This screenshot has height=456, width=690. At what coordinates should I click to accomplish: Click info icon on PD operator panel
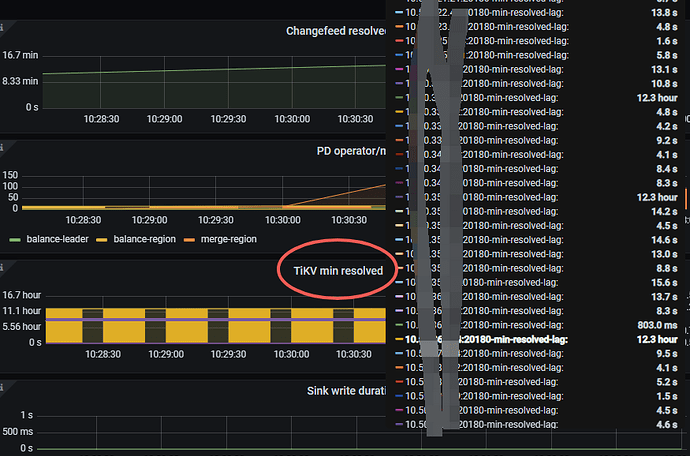[3, 146]
